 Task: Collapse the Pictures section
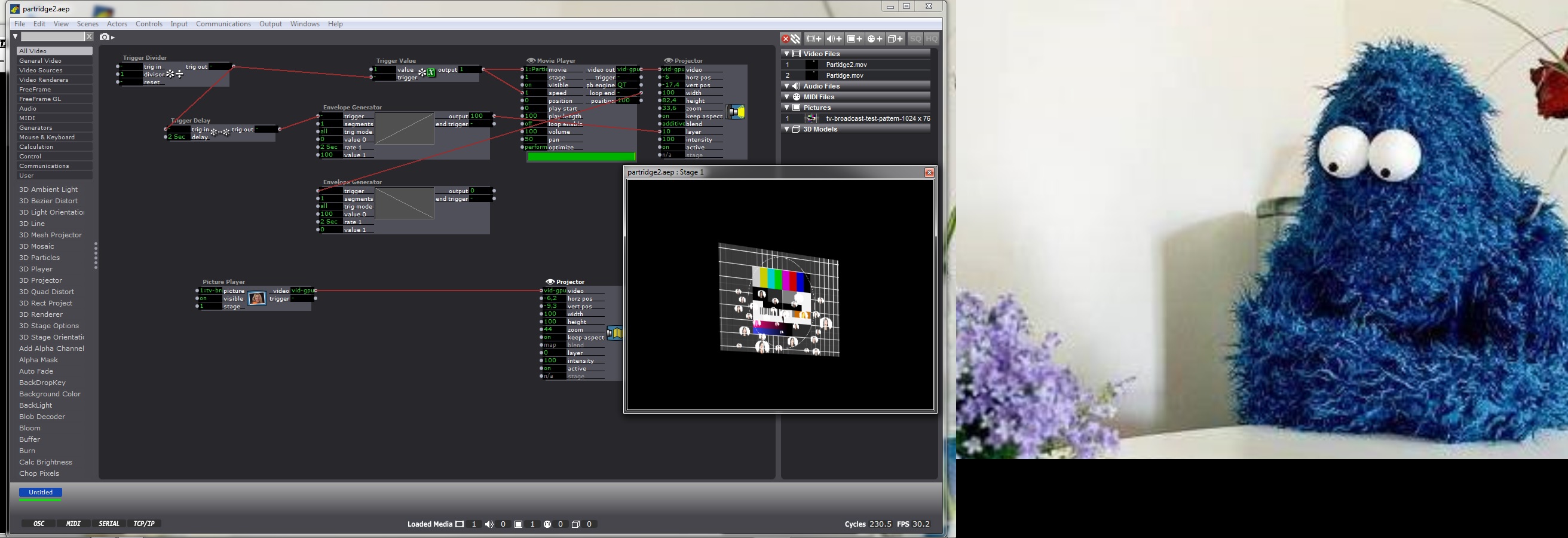click(x=786, y=108)
